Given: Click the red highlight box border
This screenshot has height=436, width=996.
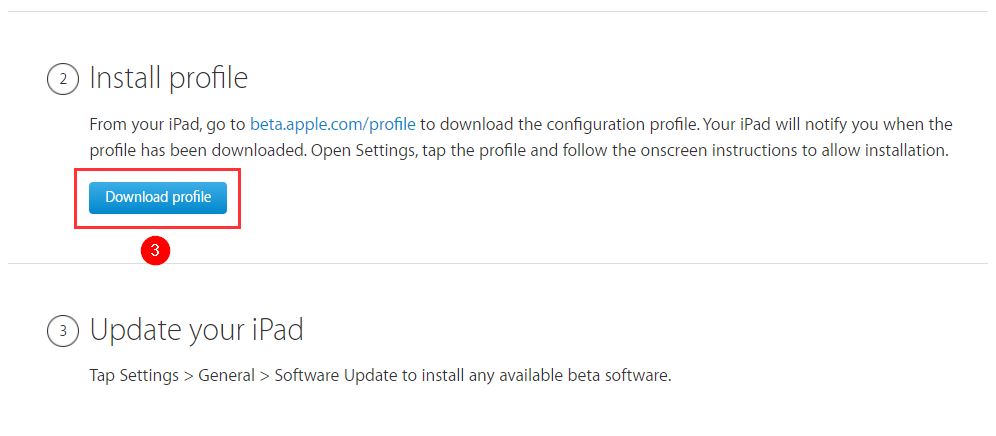Looking at the screenshot, I should [158, 170].
